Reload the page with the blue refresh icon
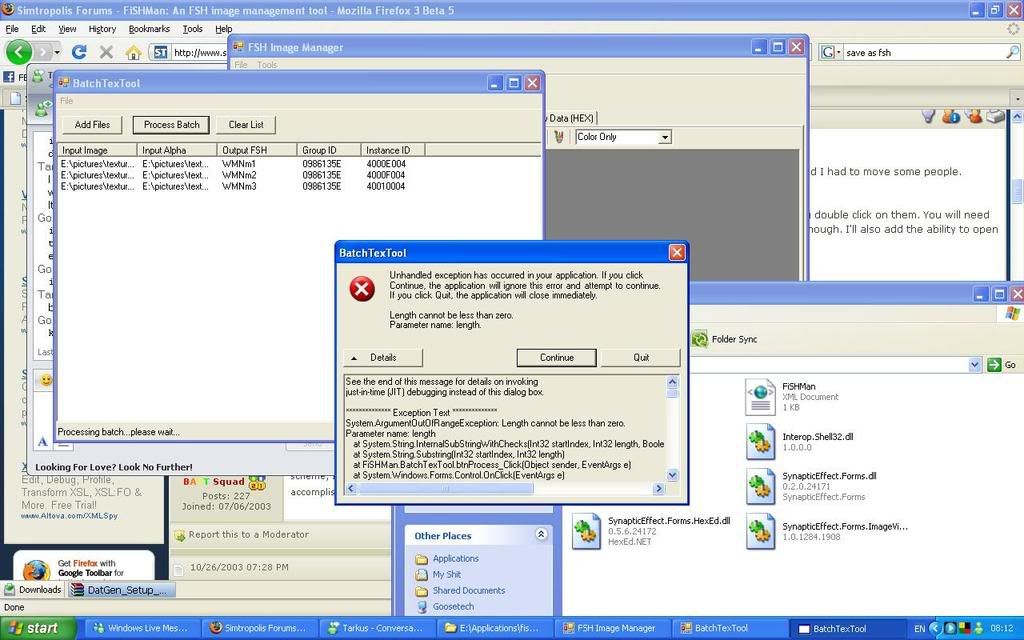1024x640 pixels. (79, 52)
